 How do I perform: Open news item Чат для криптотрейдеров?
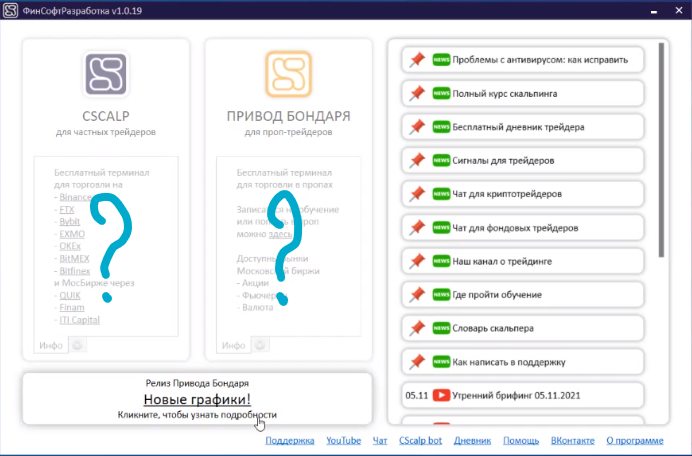coord(523,194)
